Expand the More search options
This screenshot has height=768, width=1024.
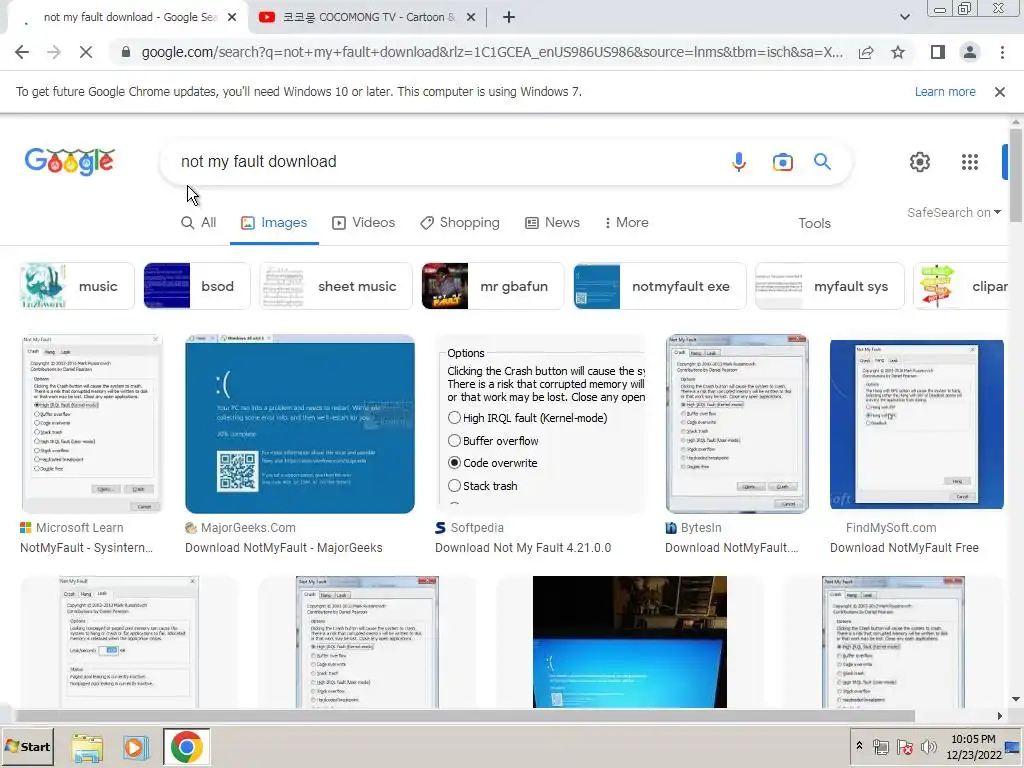pyautogui.click(x=626, y=223)
